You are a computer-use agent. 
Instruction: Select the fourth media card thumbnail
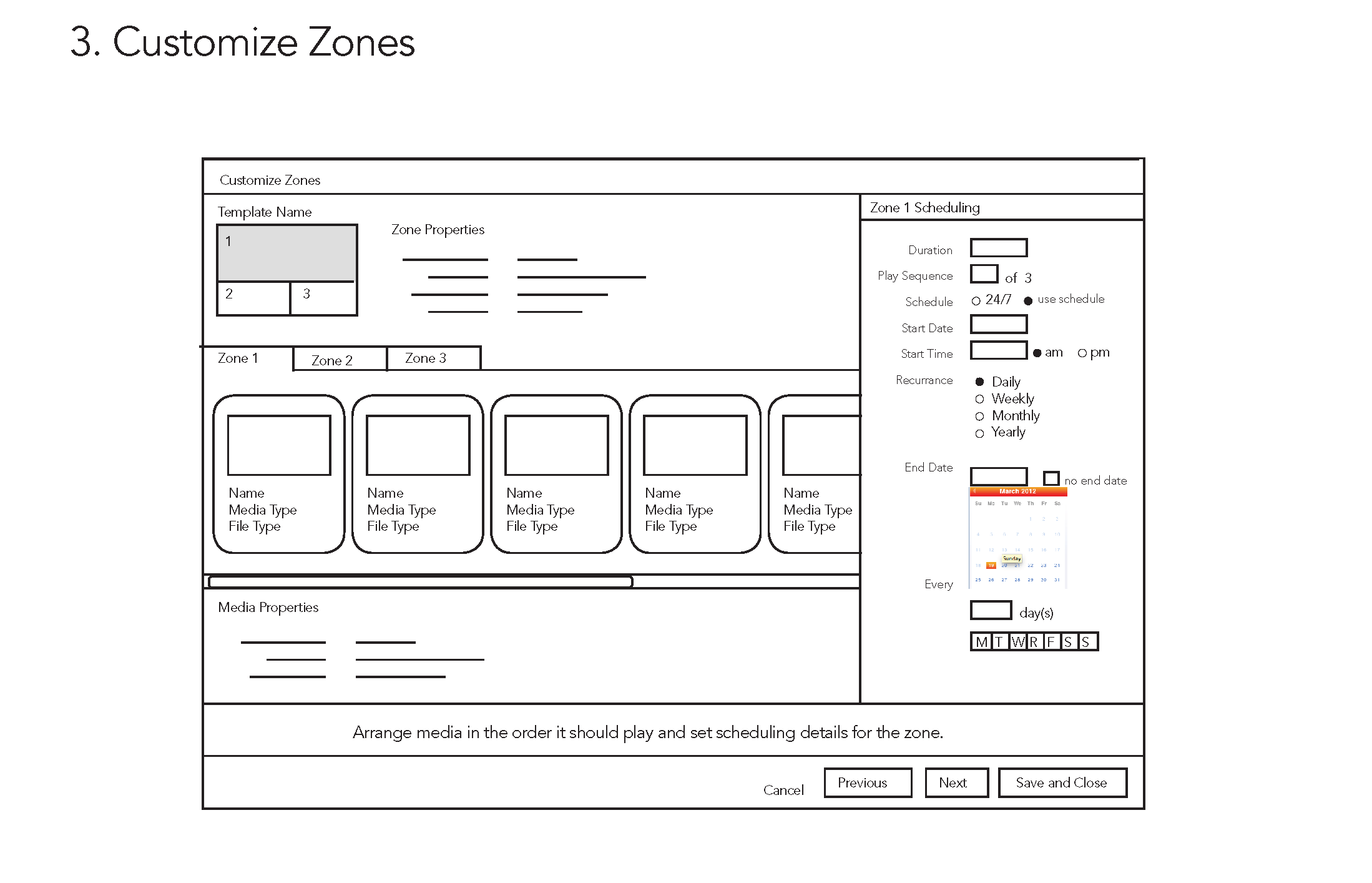click(695, 445)
